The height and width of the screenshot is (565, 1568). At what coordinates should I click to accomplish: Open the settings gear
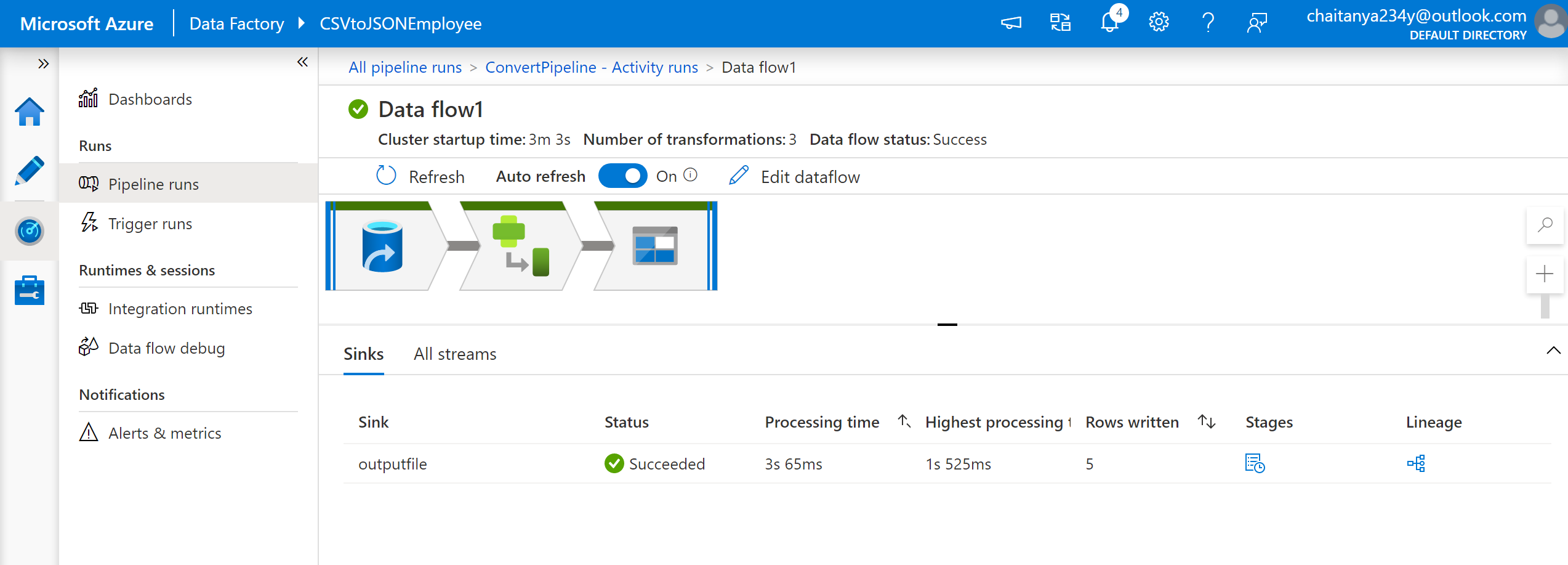point(1159,23)
